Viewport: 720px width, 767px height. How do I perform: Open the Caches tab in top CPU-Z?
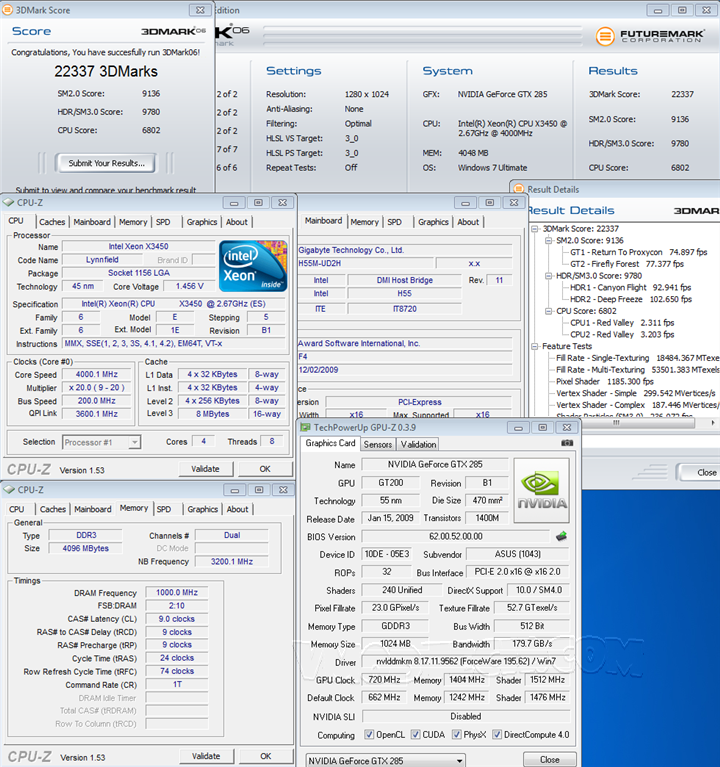[52, 222]
